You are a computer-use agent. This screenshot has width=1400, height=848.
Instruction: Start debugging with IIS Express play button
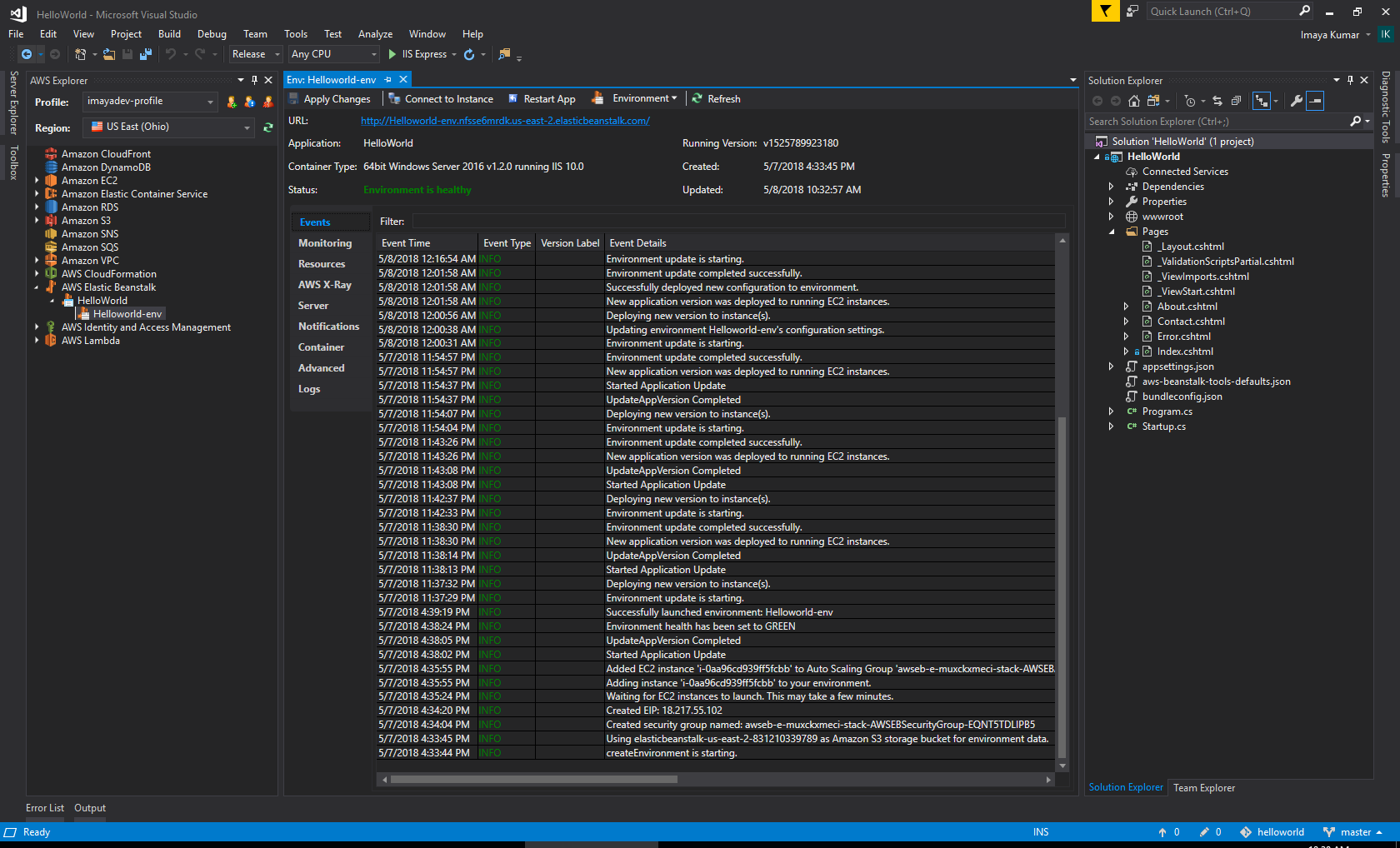(392, 54)
